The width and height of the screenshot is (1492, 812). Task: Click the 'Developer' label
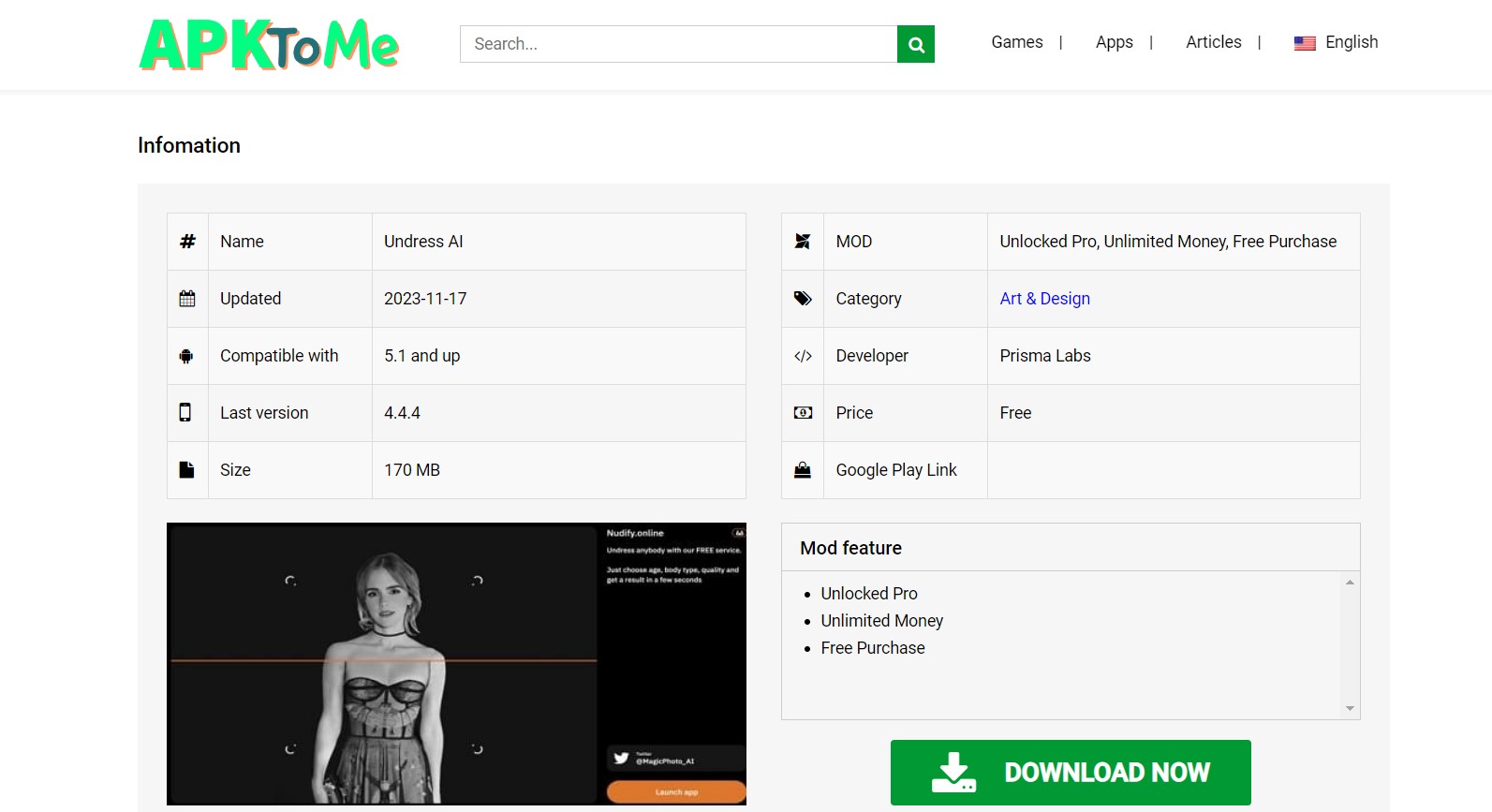point(872,356)
